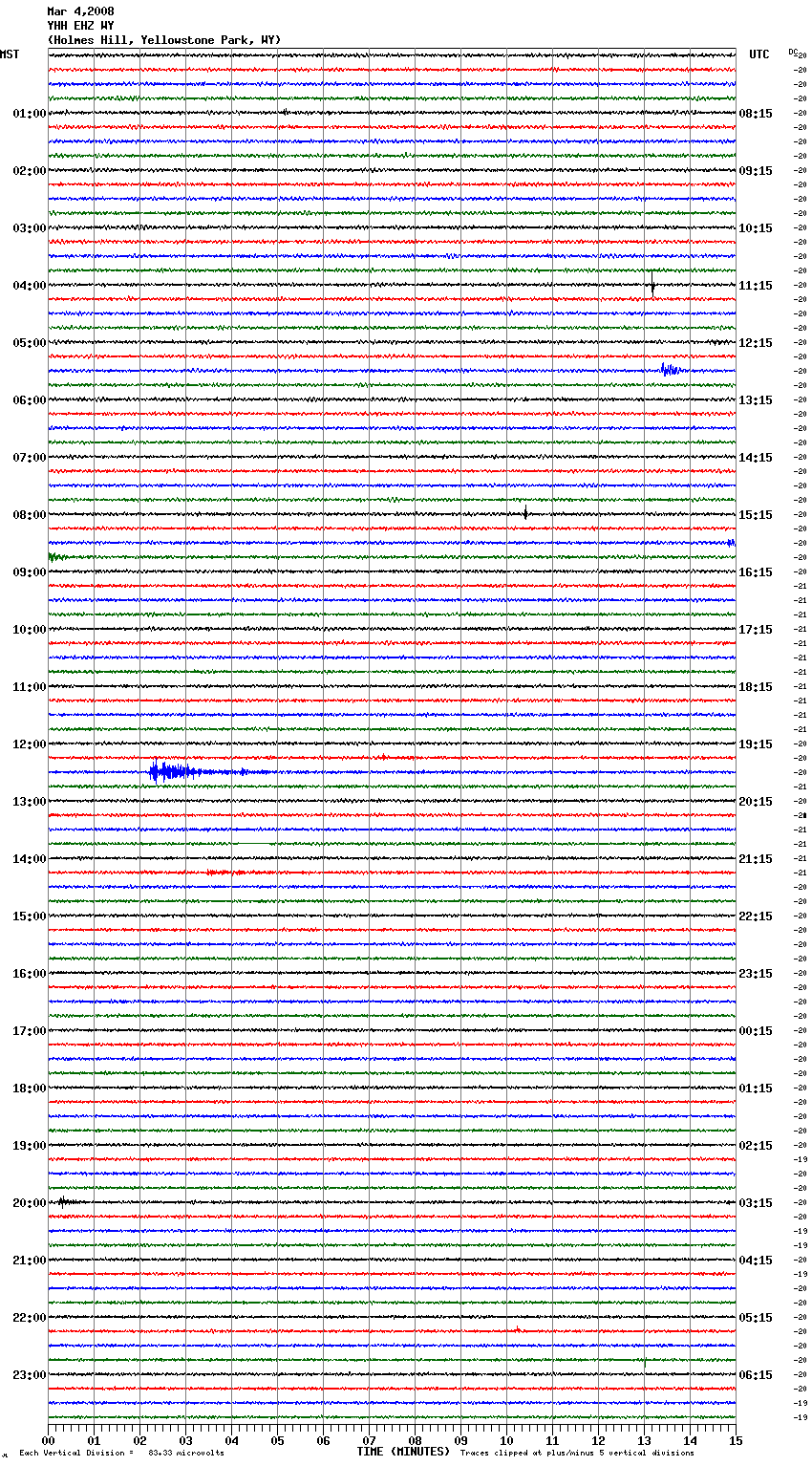Click the 'TIME (MINUTES)' axis title

403,1452
